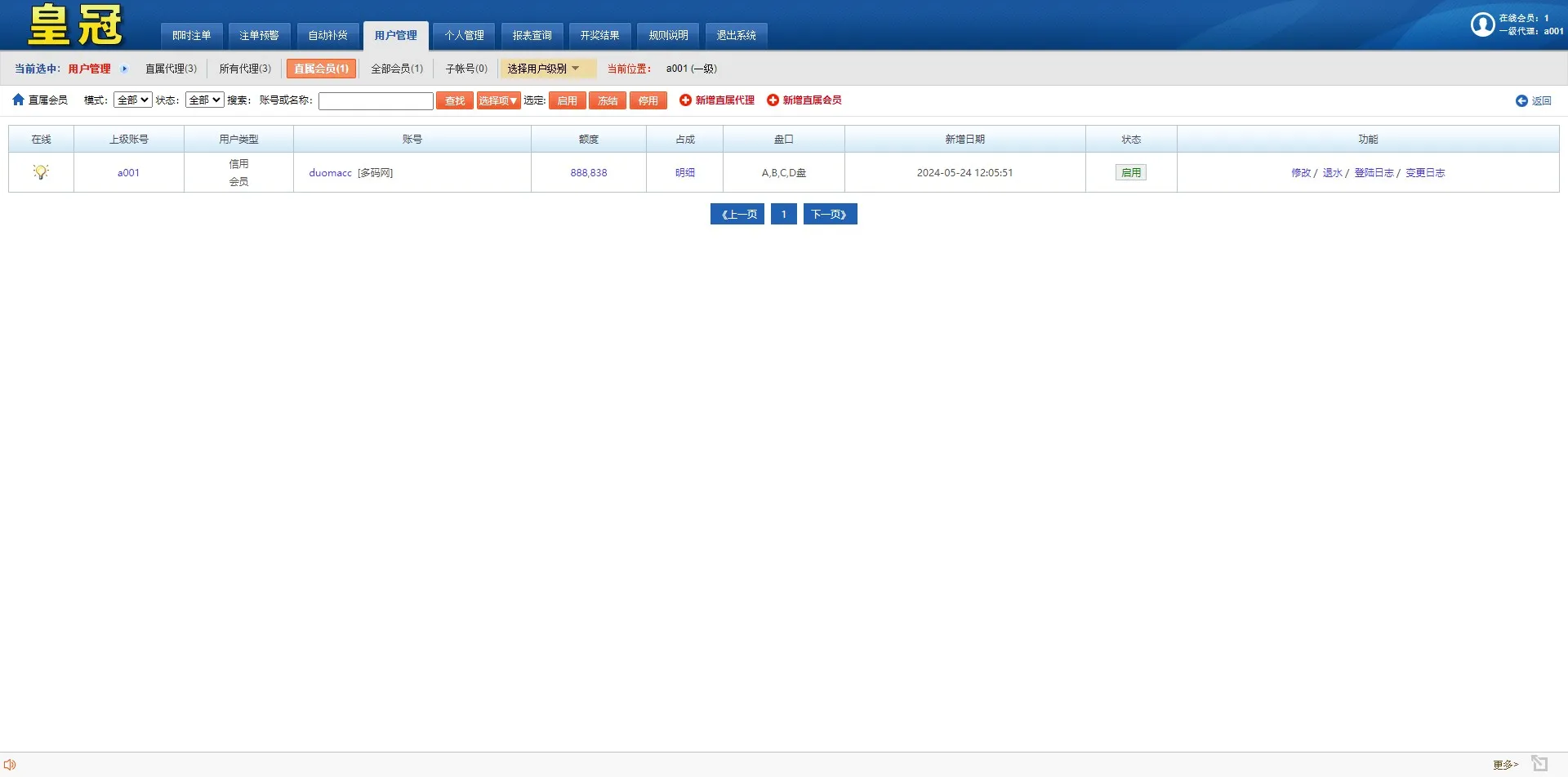The height and width of the screenshot is (777, 1568).
Task: Open the 模式 dropdown
Action: tap(131, 100)
